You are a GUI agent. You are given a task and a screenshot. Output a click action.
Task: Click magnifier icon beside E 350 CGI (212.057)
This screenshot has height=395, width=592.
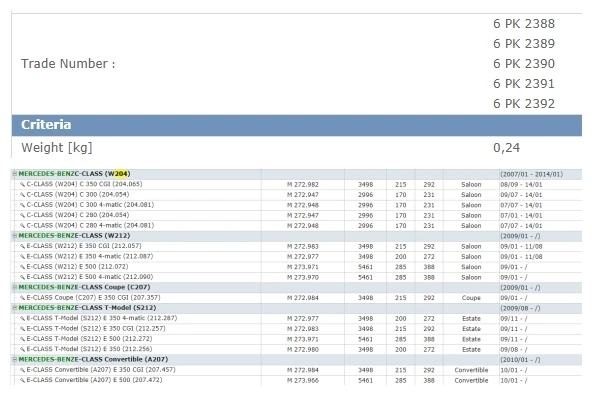click(x=22, y=246)
